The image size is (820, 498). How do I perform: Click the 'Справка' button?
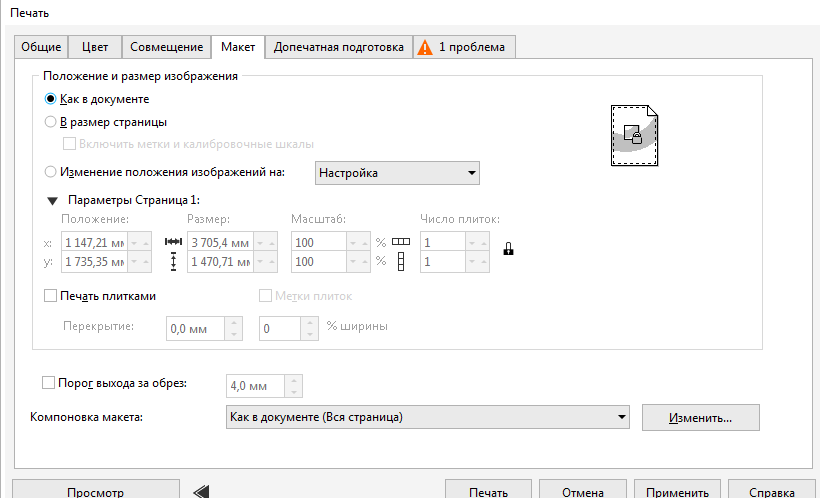point(772,491)
